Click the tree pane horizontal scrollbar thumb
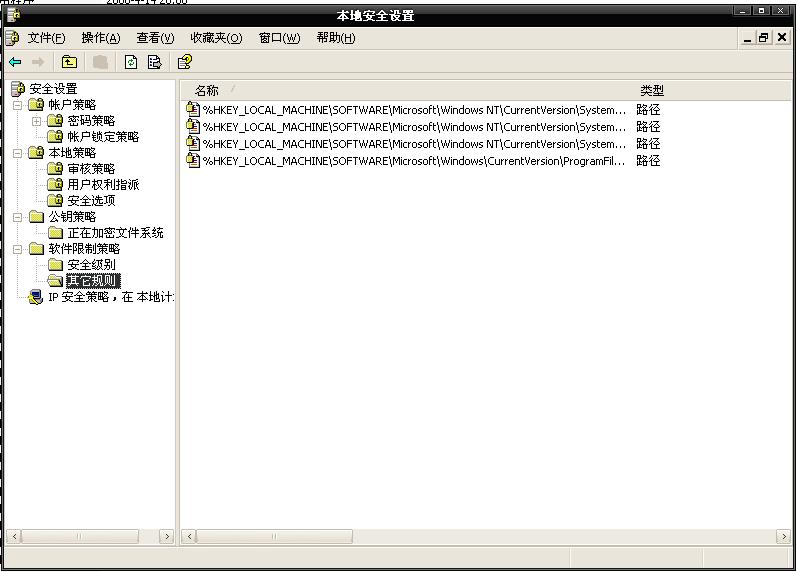797x572 pixels. [x=80, y=536]
